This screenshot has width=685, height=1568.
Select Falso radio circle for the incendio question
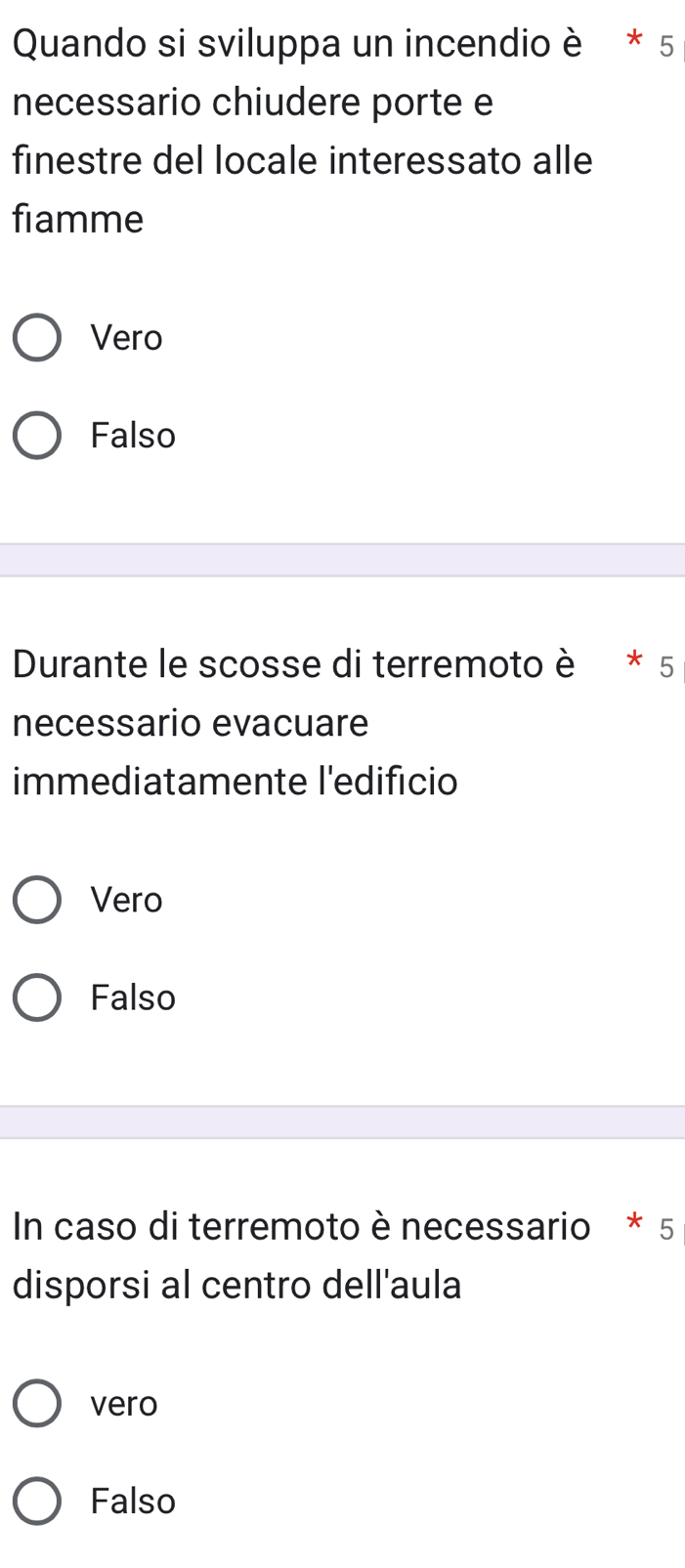tap(37, 436)
